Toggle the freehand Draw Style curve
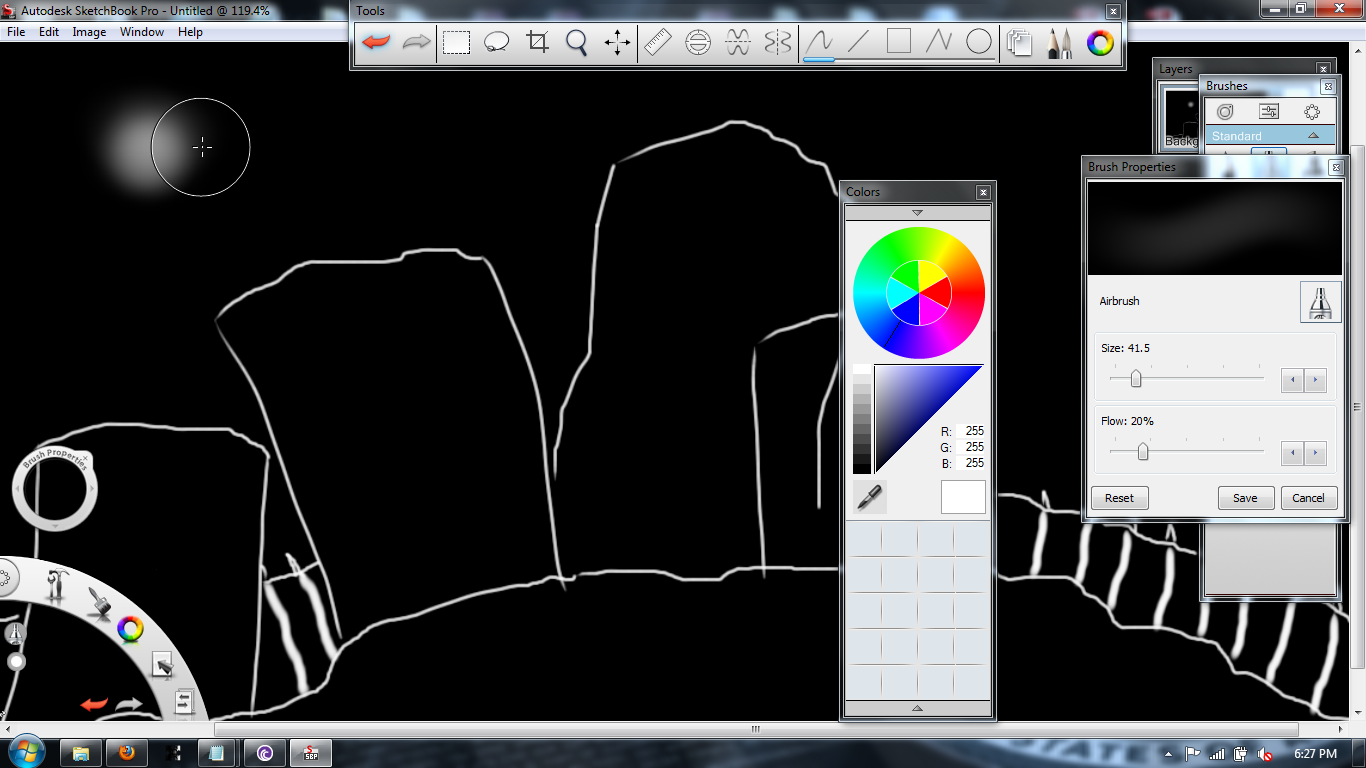1366x768 pixels. click(x=819, y=42)
